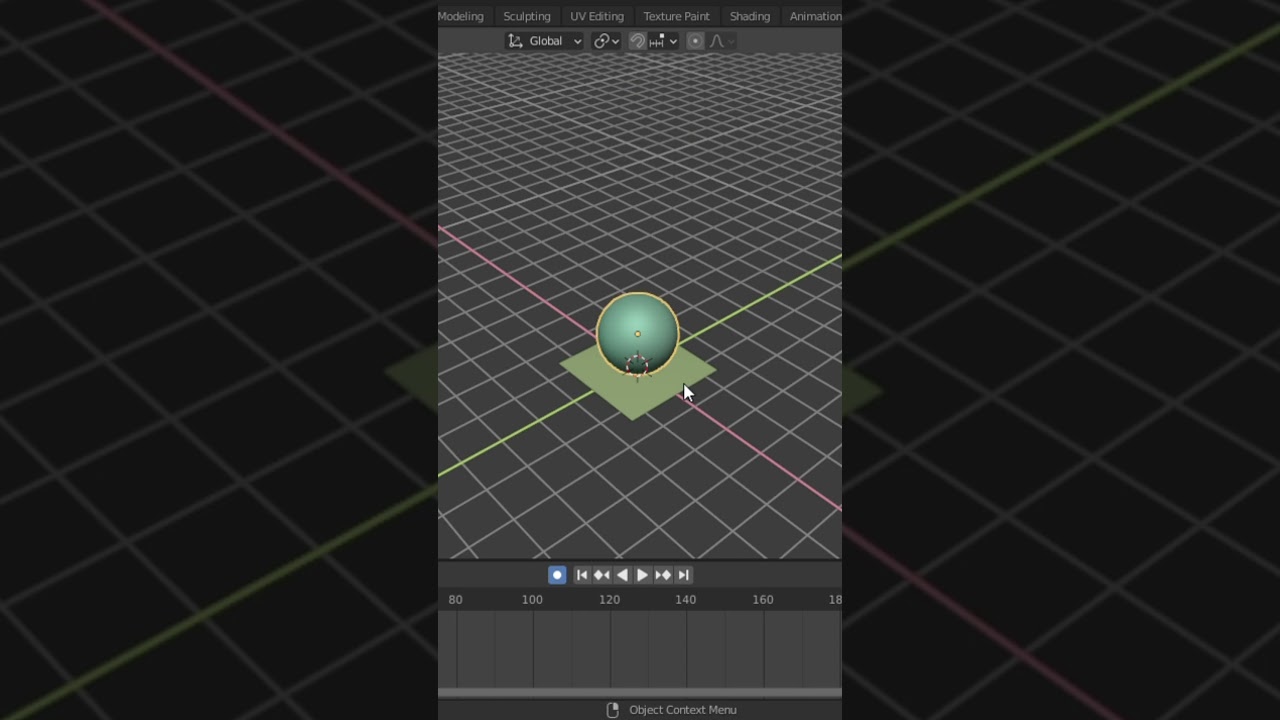Open the pivot point dropdown
Viewport: 1280px width, 720px height.
click(606, 41)
